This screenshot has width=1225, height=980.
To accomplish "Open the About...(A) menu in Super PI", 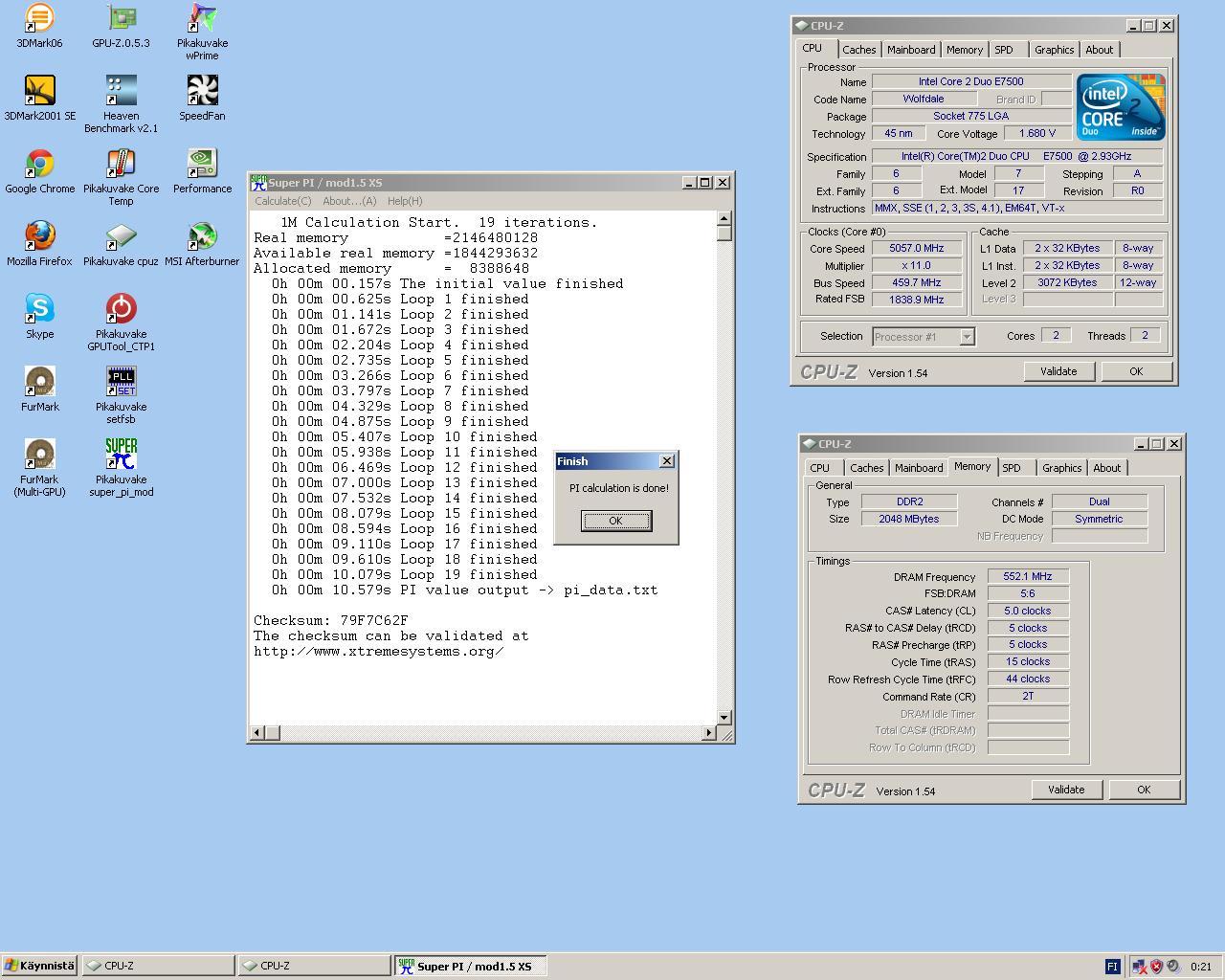I will tap(349, 201).
